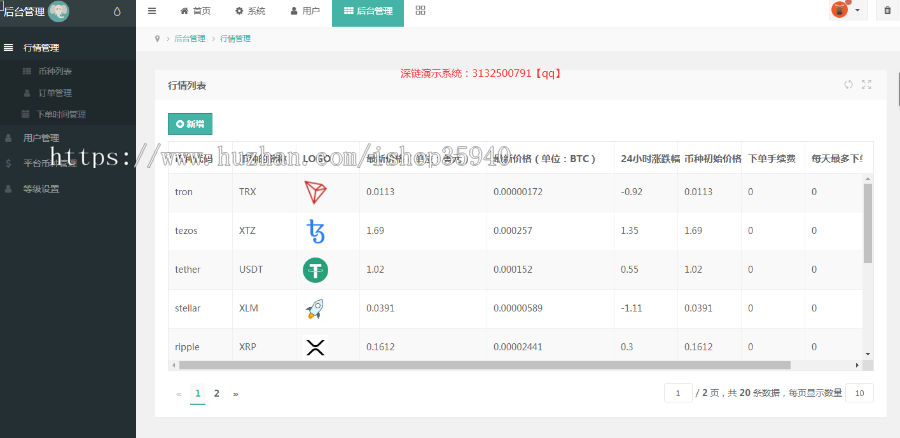Click the 行情管理 breadcrumb link
This screenshot has height=438, width=900.
click(235, 38)
